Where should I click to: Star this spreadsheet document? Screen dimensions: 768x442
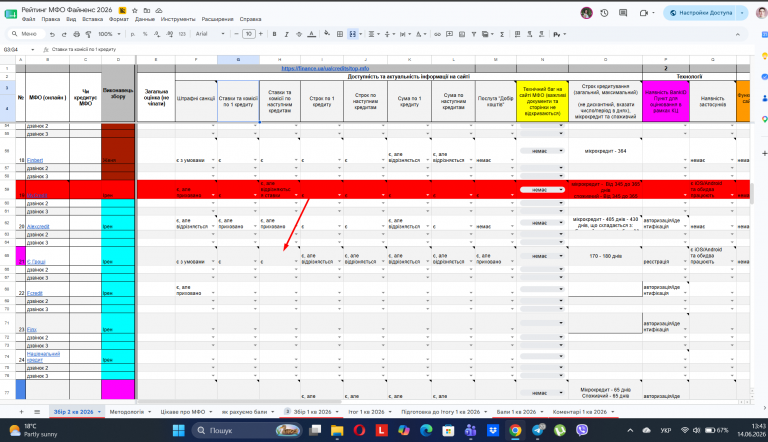pyautogui.click(x=135, y=10)
